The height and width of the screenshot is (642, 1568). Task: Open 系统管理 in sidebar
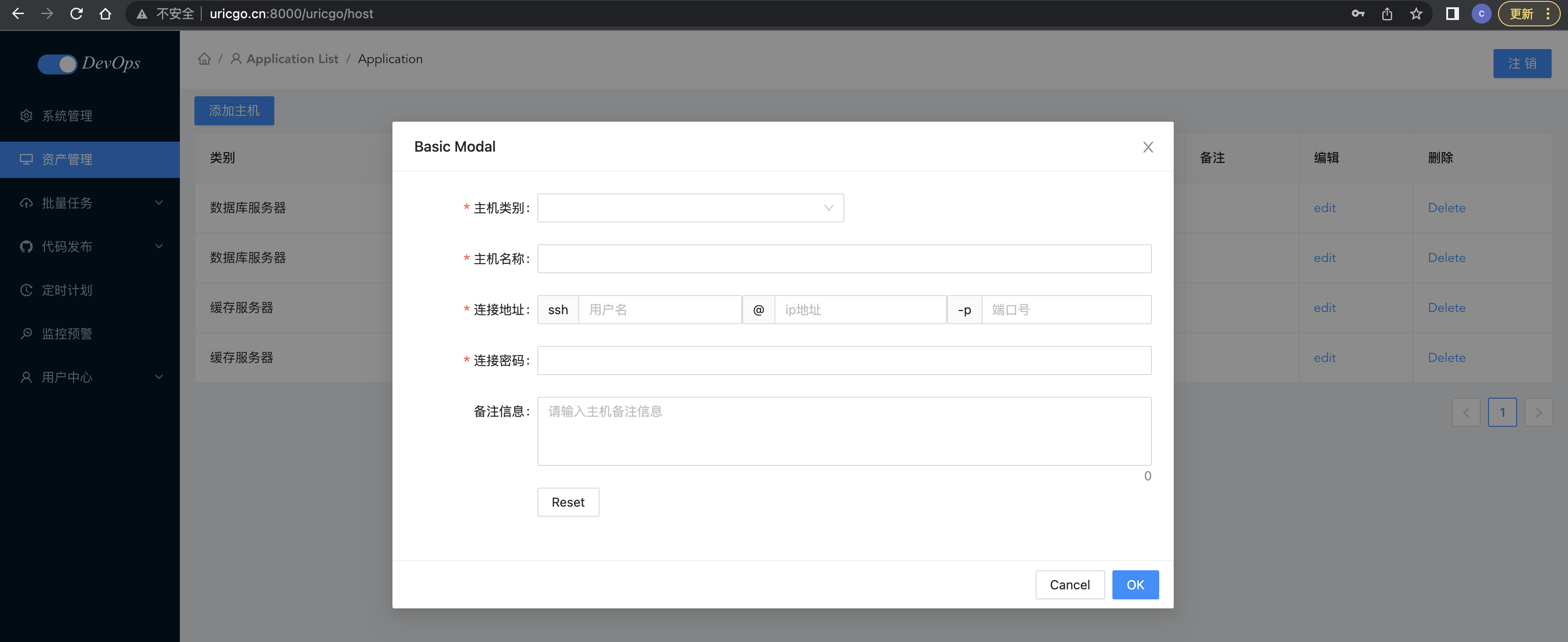click(x=67, y=116)
